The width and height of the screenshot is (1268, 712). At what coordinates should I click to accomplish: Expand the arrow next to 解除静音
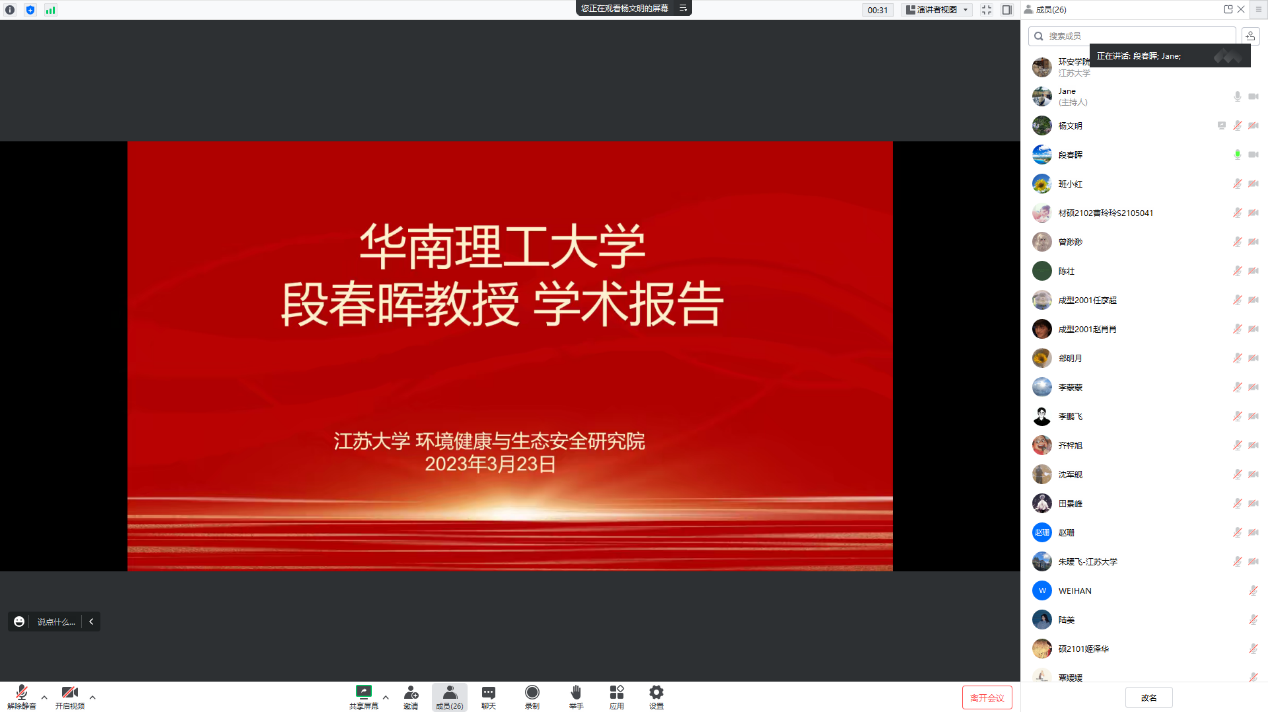pyautogui.click(x=44, y=697)
